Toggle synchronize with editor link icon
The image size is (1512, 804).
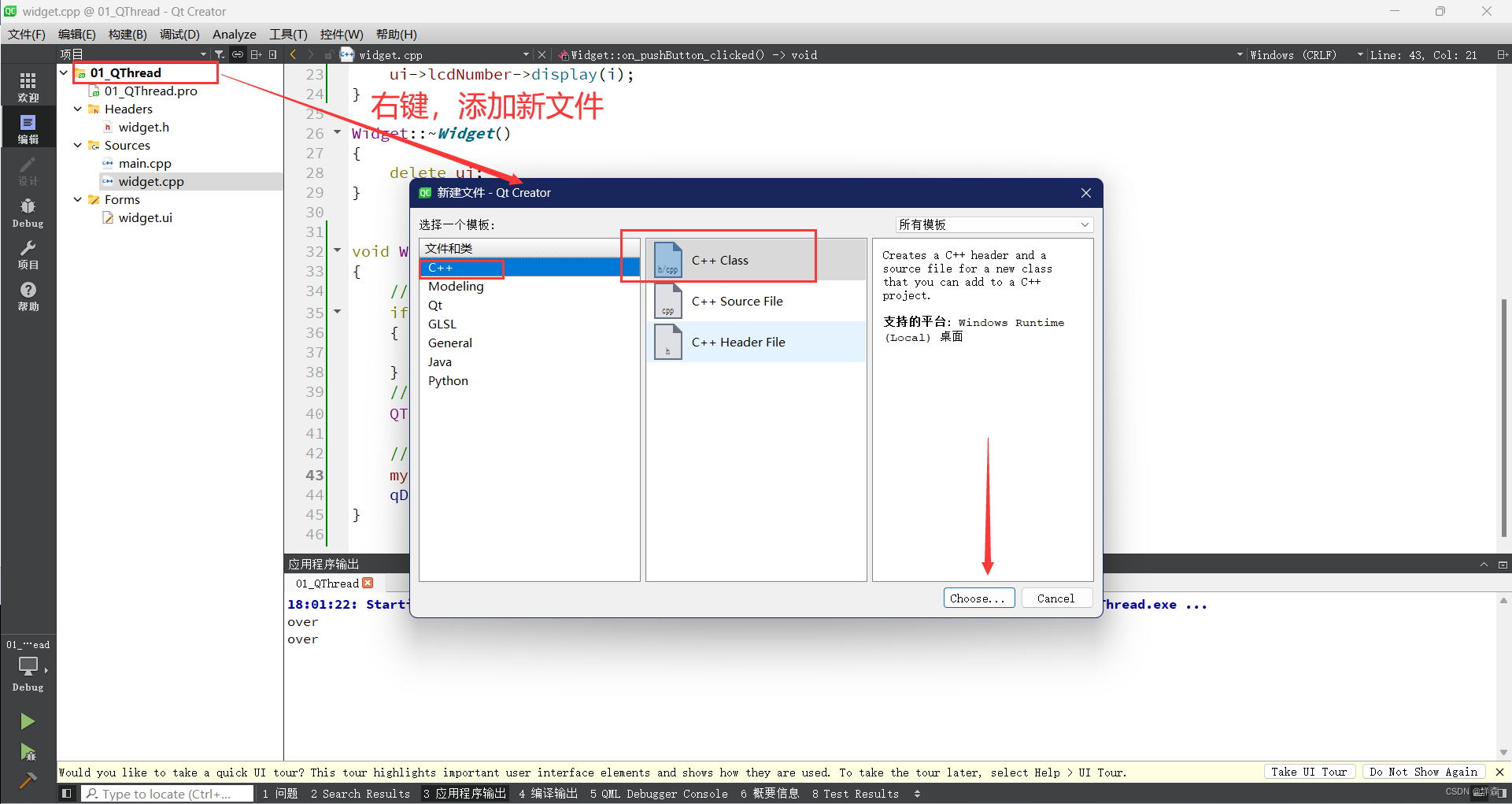click(238, 54)
